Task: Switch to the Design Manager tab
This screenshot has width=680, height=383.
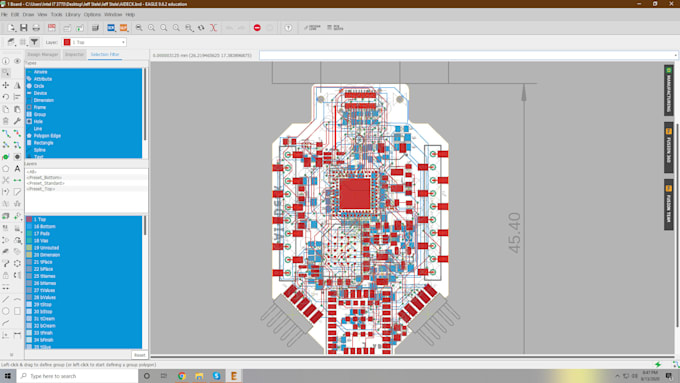Action: pos(42,55)
